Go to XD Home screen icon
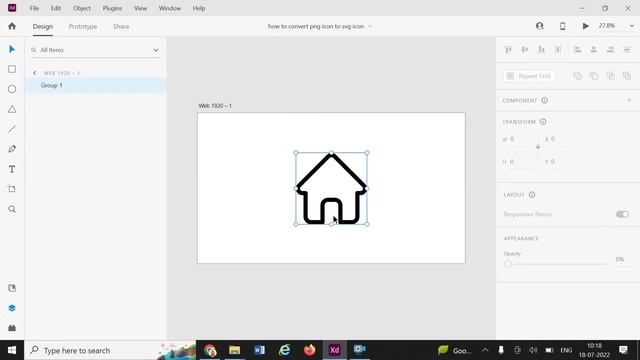Image resolution: width=640 pixels, height=360 pixels. 12,26
